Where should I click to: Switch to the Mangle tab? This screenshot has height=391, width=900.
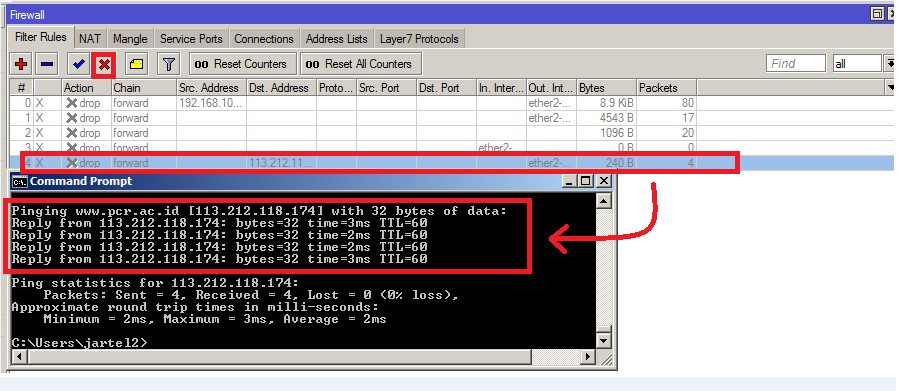tap(130, 39)
